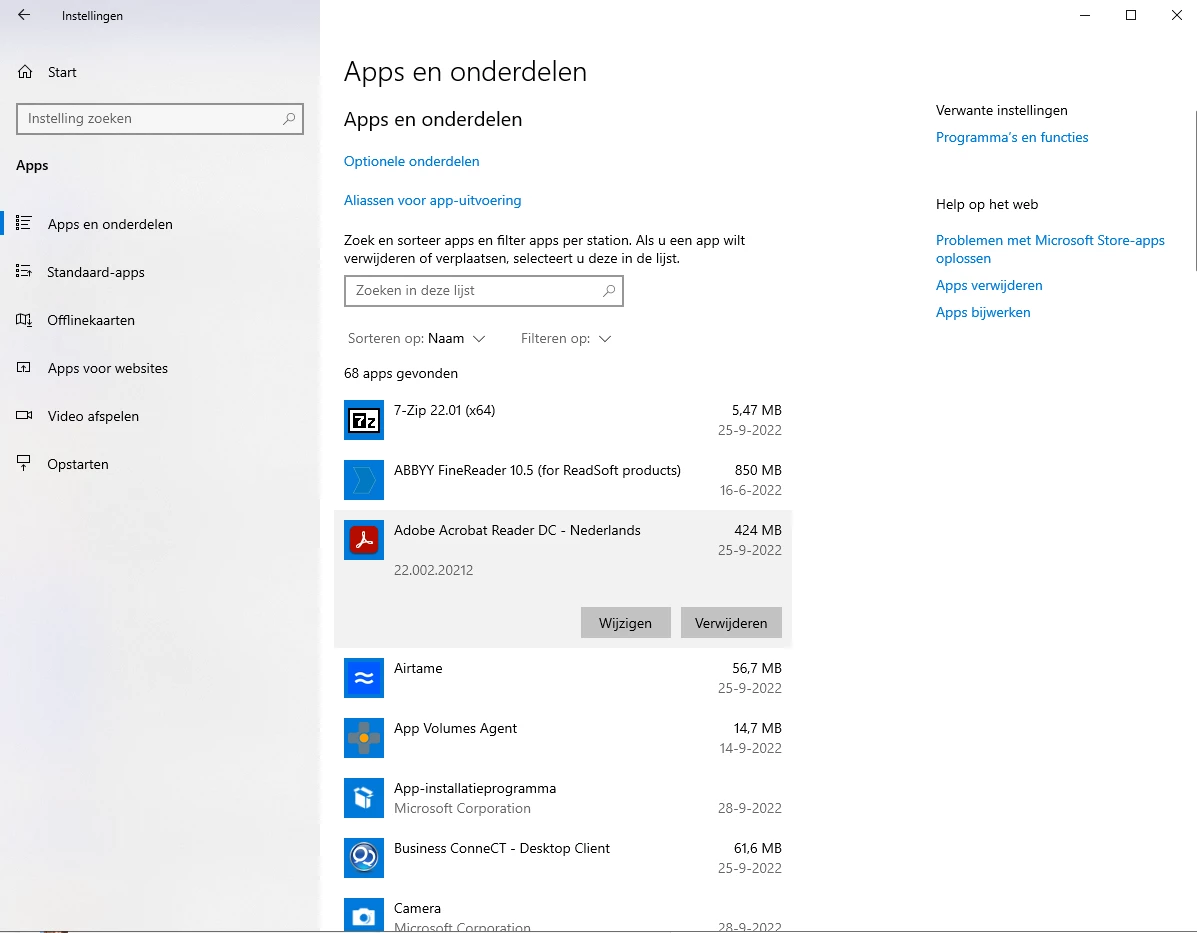Go to Start settings home

(160, 72)
